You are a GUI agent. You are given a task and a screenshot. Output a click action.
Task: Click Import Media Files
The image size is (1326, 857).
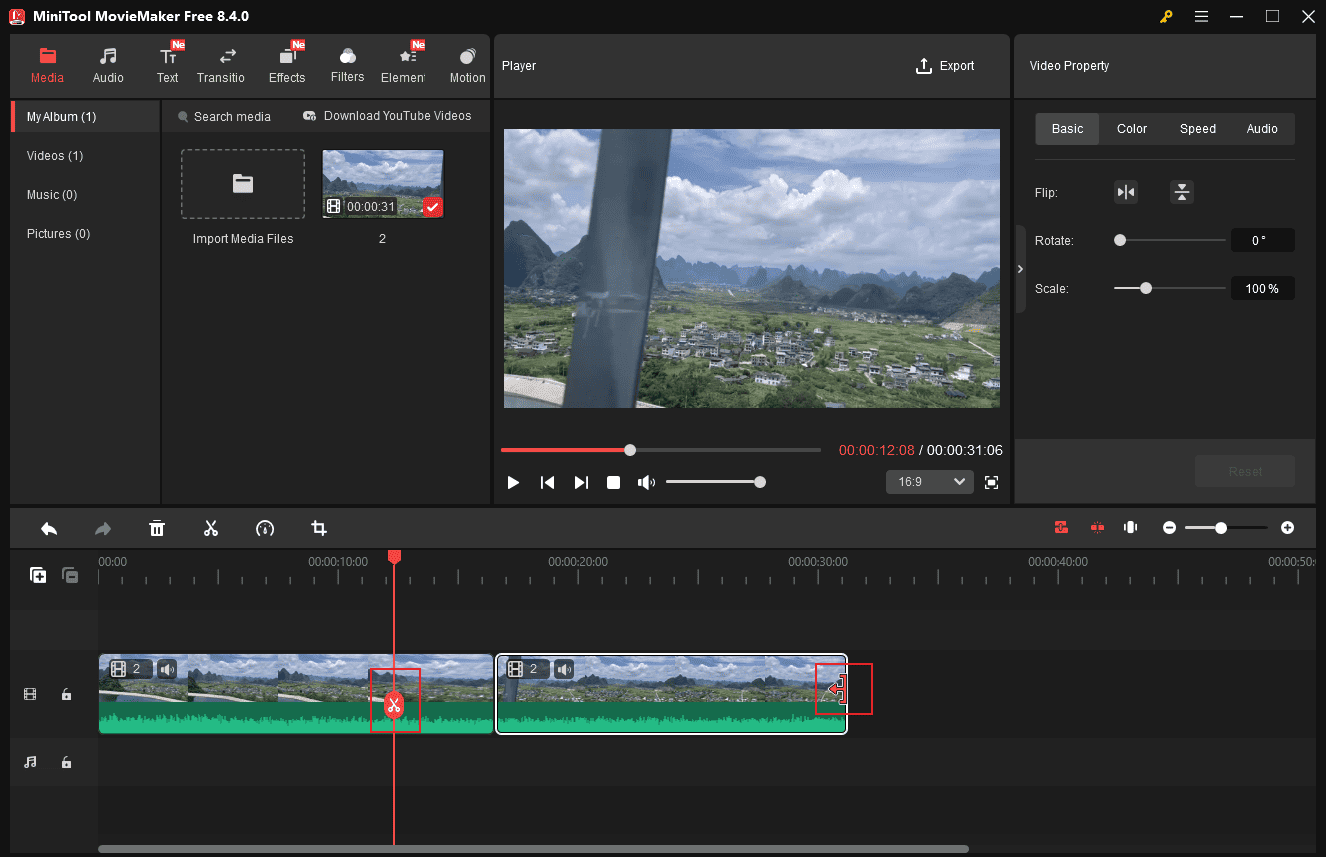(242, 184)
